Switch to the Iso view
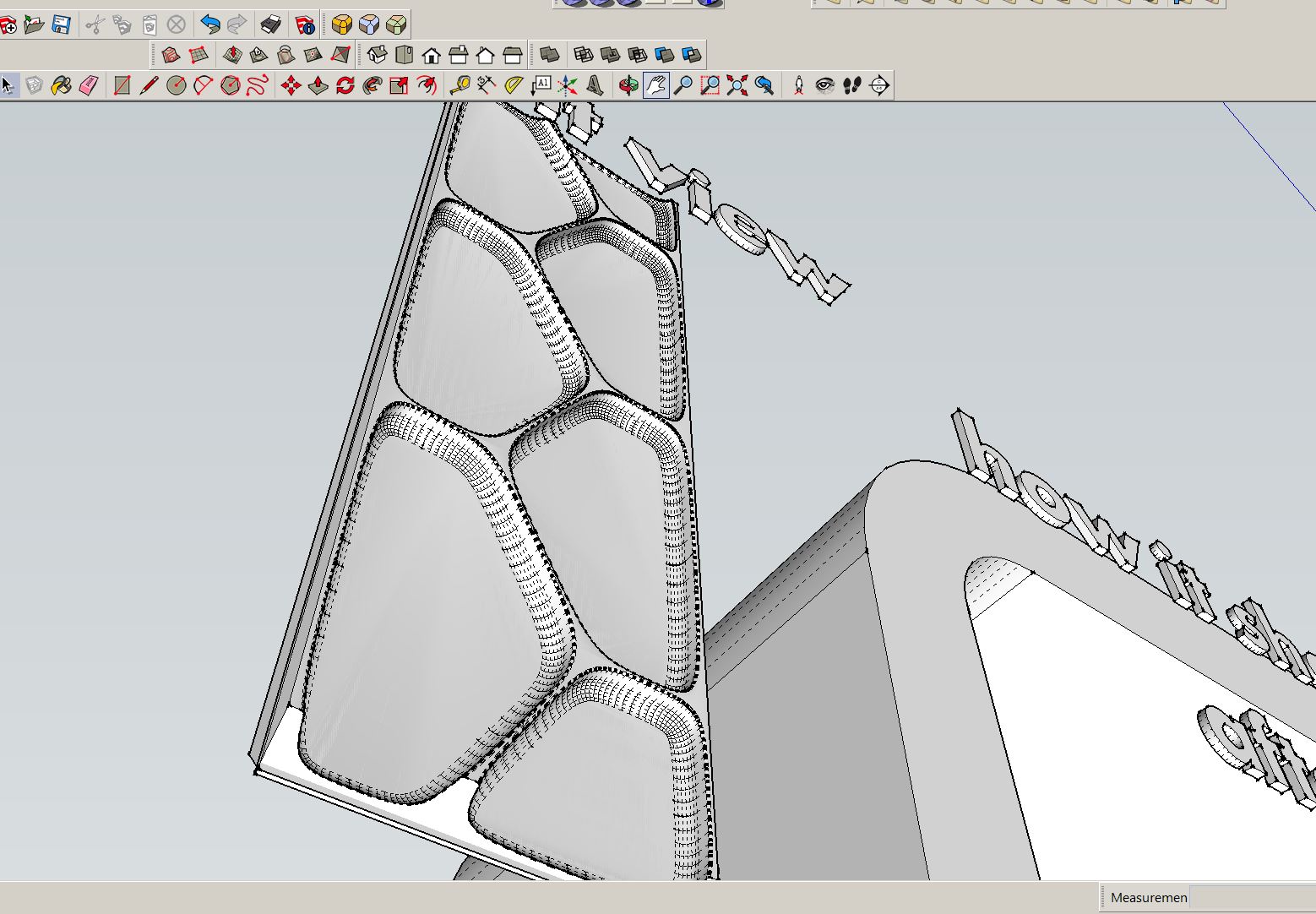The height and width of the screenshot is (914, 1316). coord(378,55)
